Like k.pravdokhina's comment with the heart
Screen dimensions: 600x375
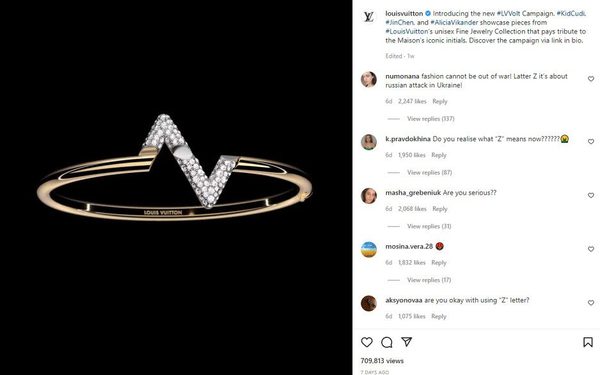591,142
